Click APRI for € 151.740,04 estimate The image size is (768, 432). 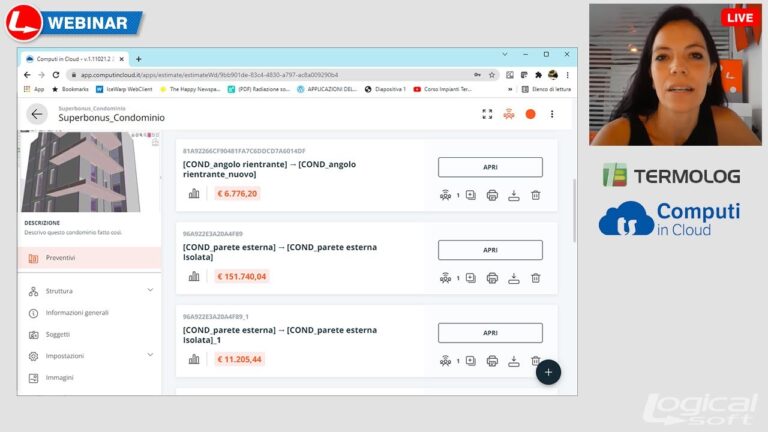(x=490, y=250)
